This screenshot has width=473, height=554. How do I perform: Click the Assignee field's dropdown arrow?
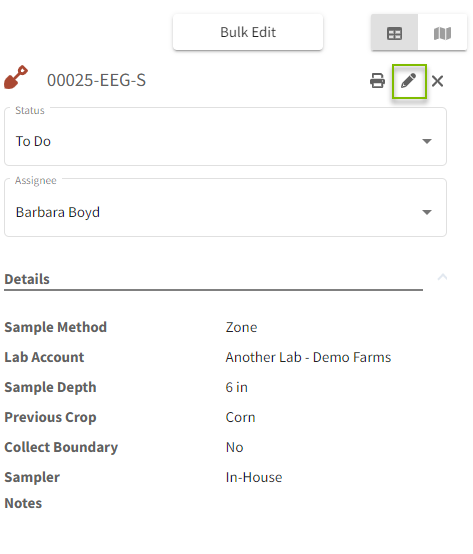[x=427, y=212]
